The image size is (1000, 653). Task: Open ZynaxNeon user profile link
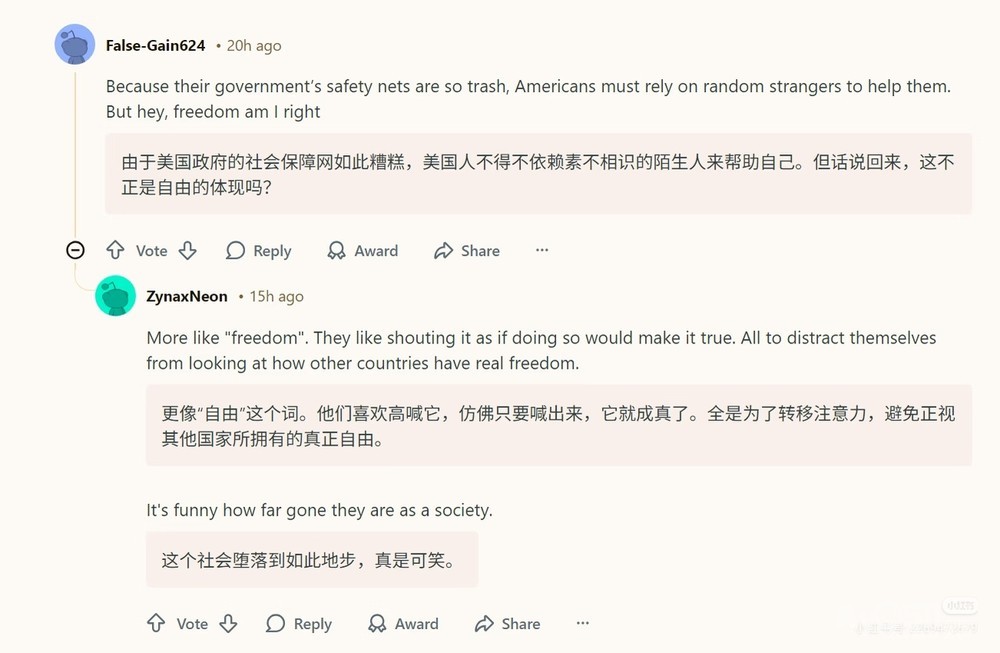click(186, 296)
